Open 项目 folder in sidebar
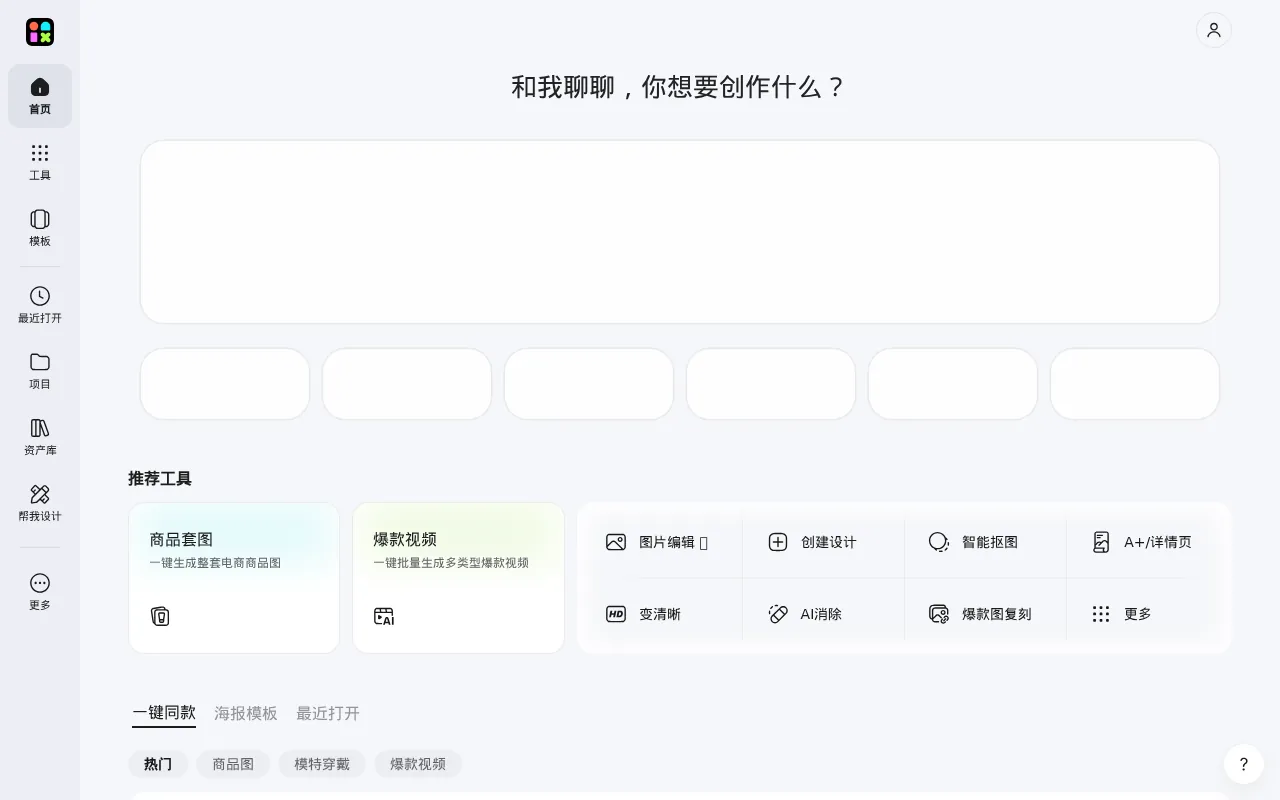Viewport: 1280px width, 800px height. [x=40, y=371]
